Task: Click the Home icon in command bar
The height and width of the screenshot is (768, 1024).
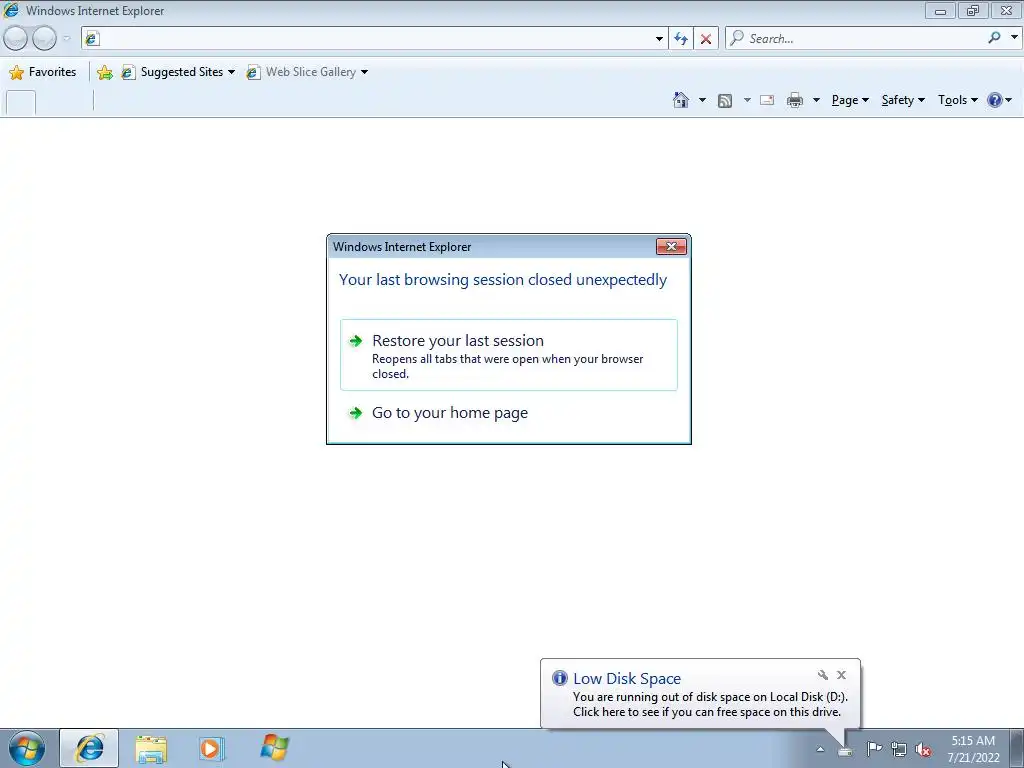Action: (681, 100)
